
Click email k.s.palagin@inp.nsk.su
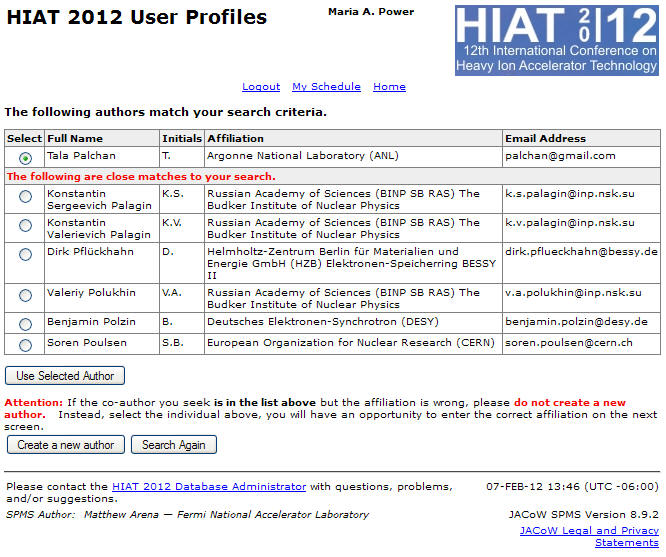pyautogui.click(x=570, y=194)
